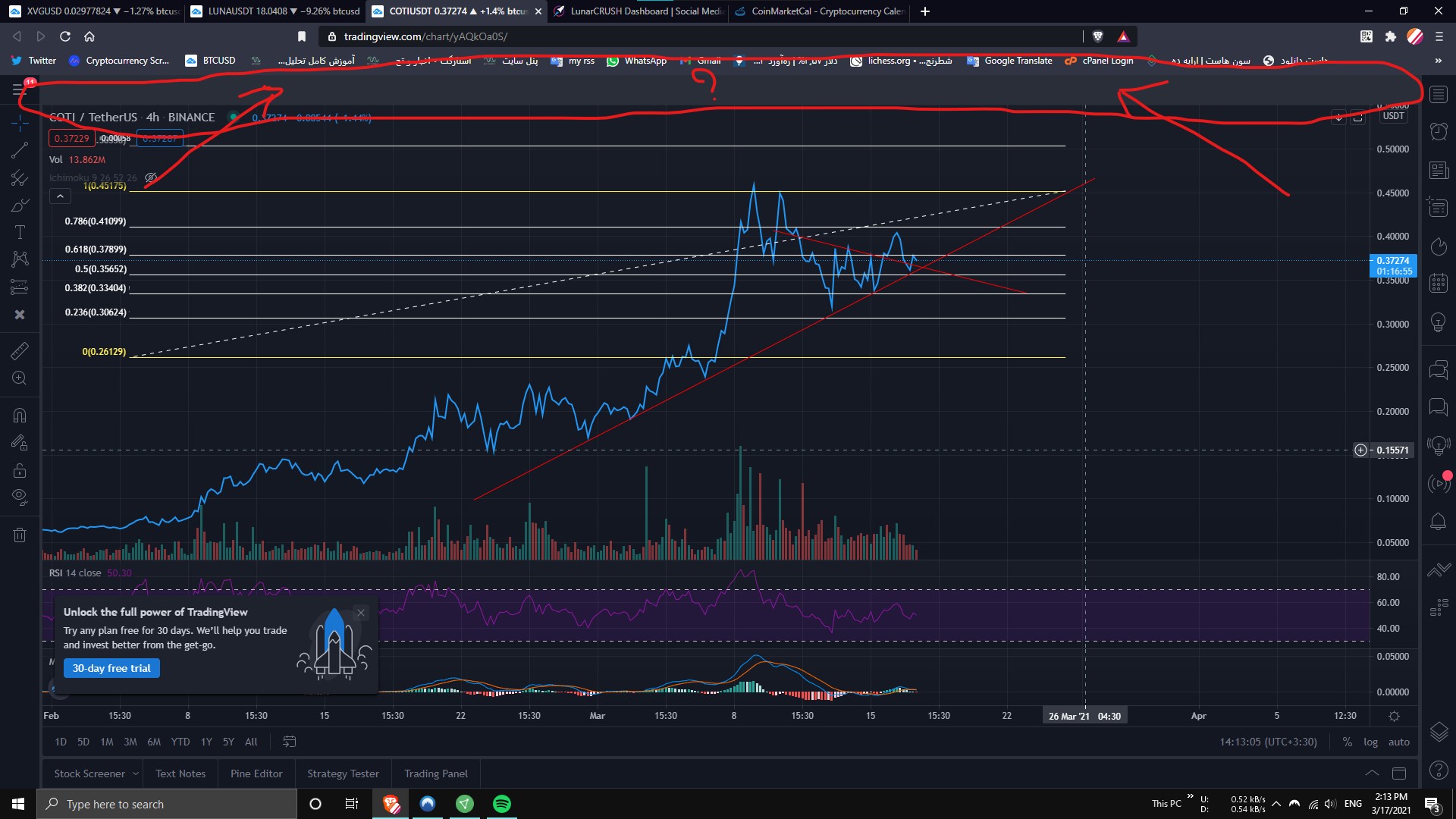Toggle Magnet mode on

tap(20, 416)
